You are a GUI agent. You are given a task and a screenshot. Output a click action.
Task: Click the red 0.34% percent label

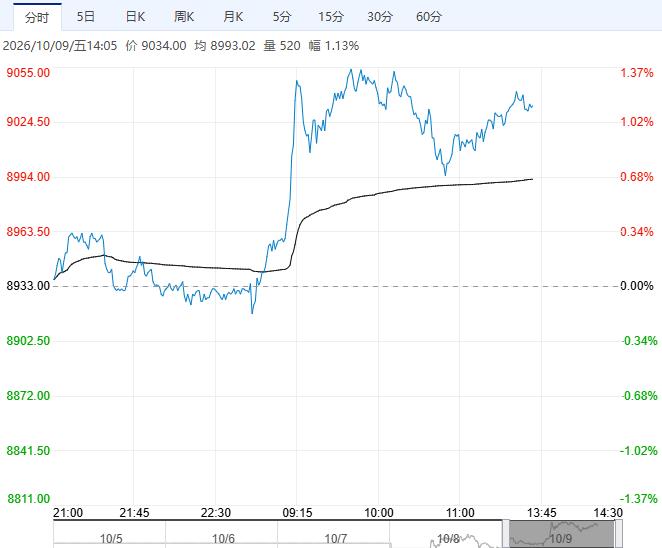point(637,231)
